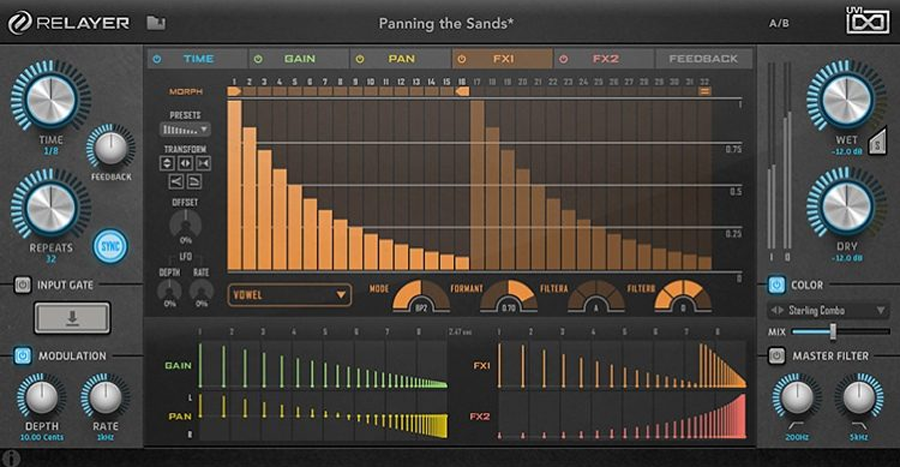This screenshot has width=900, height=467.
Task: Toggle the PAN tab power icon
Action: (360, 59)
